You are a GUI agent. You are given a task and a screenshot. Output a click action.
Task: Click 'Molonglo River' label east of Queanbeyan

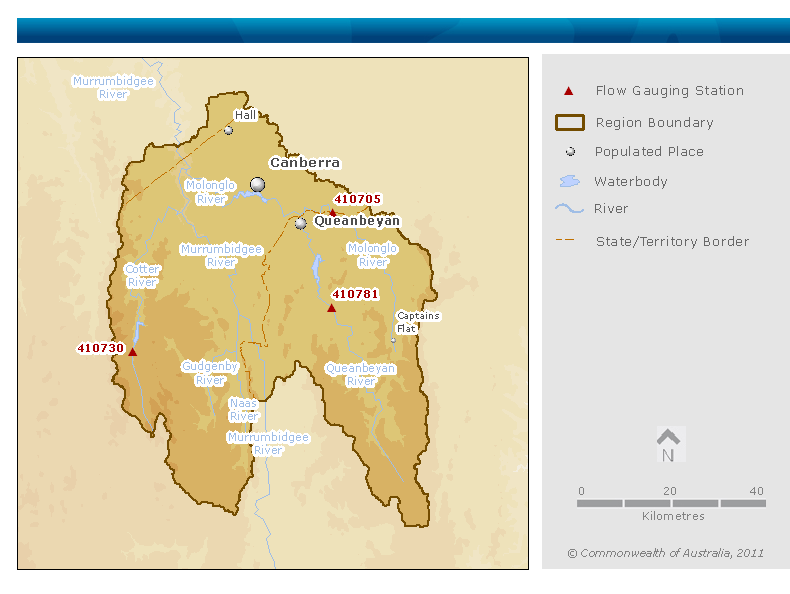(x=373, y=255)
